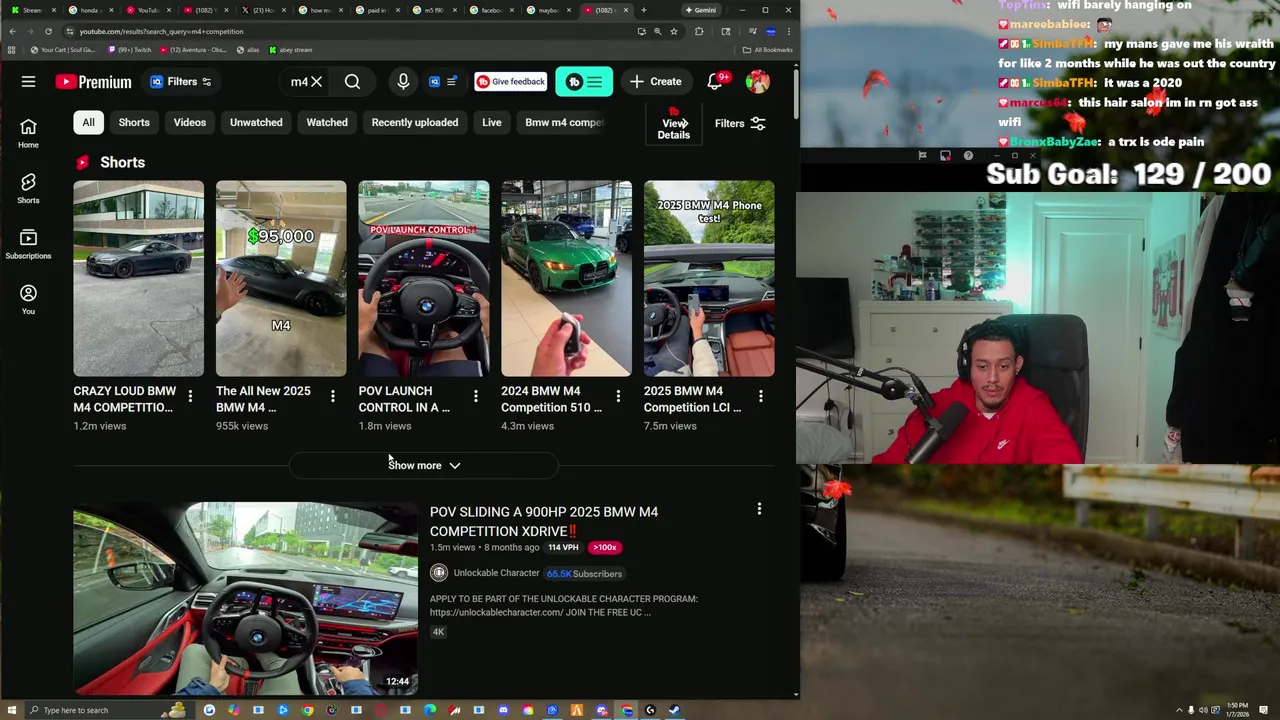Open the Create menu
Screen dimensions: 1280x720
click(x=655, y=82)
